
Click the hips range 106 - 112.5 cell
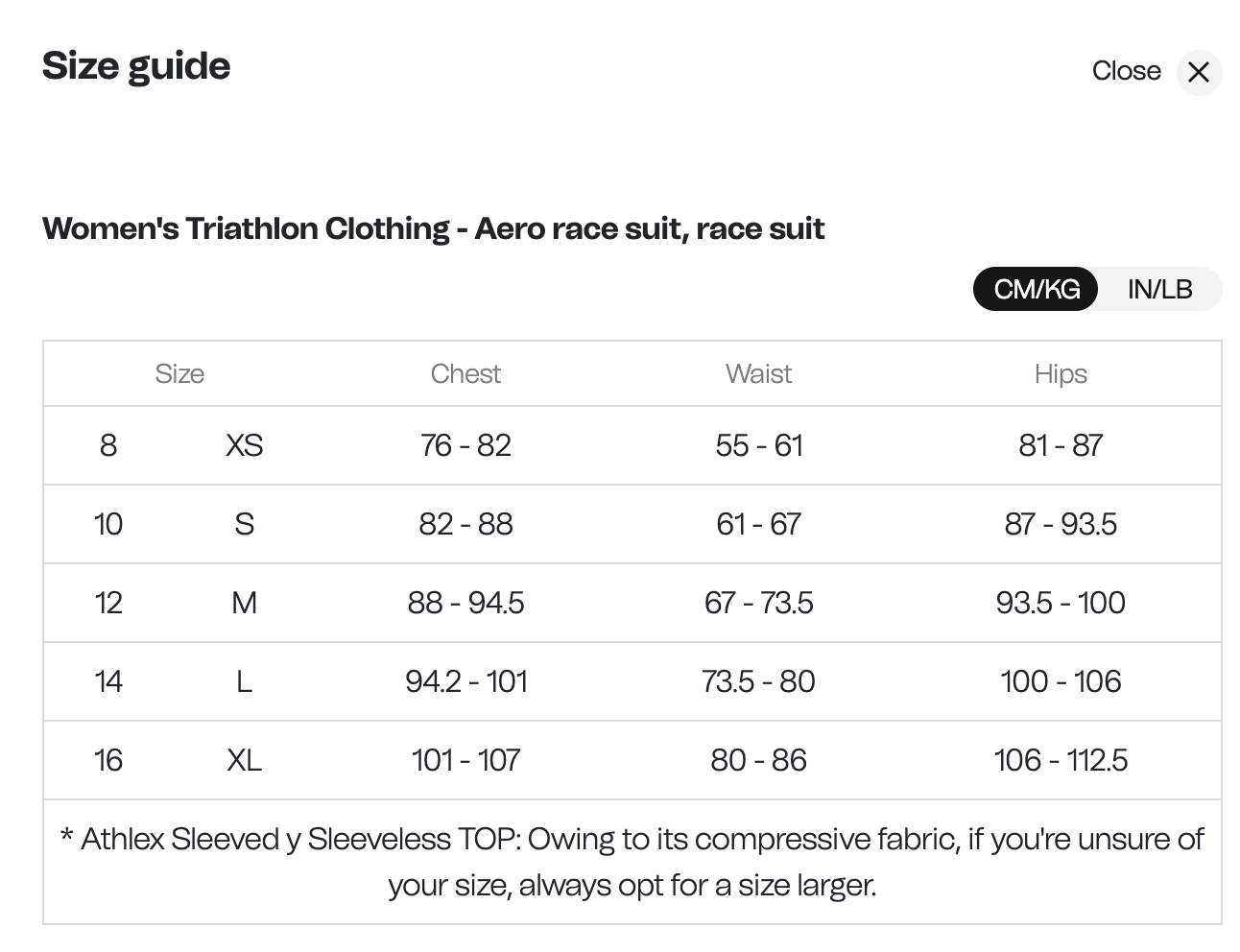click(1061, 760)
